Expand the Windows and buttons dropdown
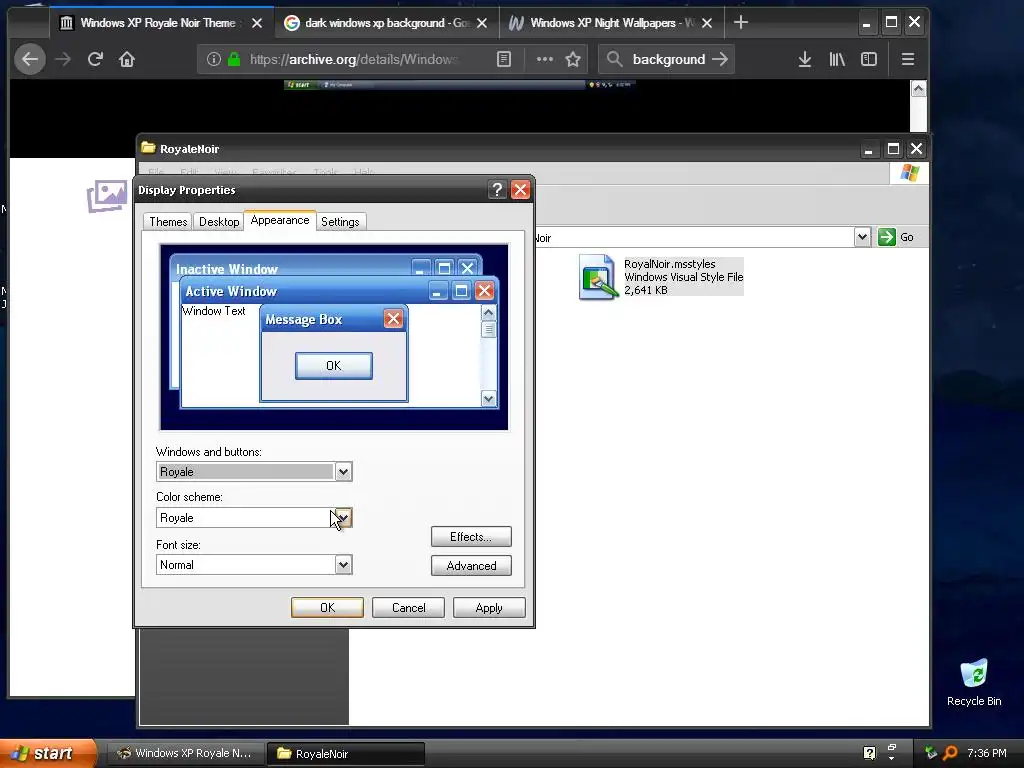The width and height of the screenshot is (1024, 768). coord(344,472)
